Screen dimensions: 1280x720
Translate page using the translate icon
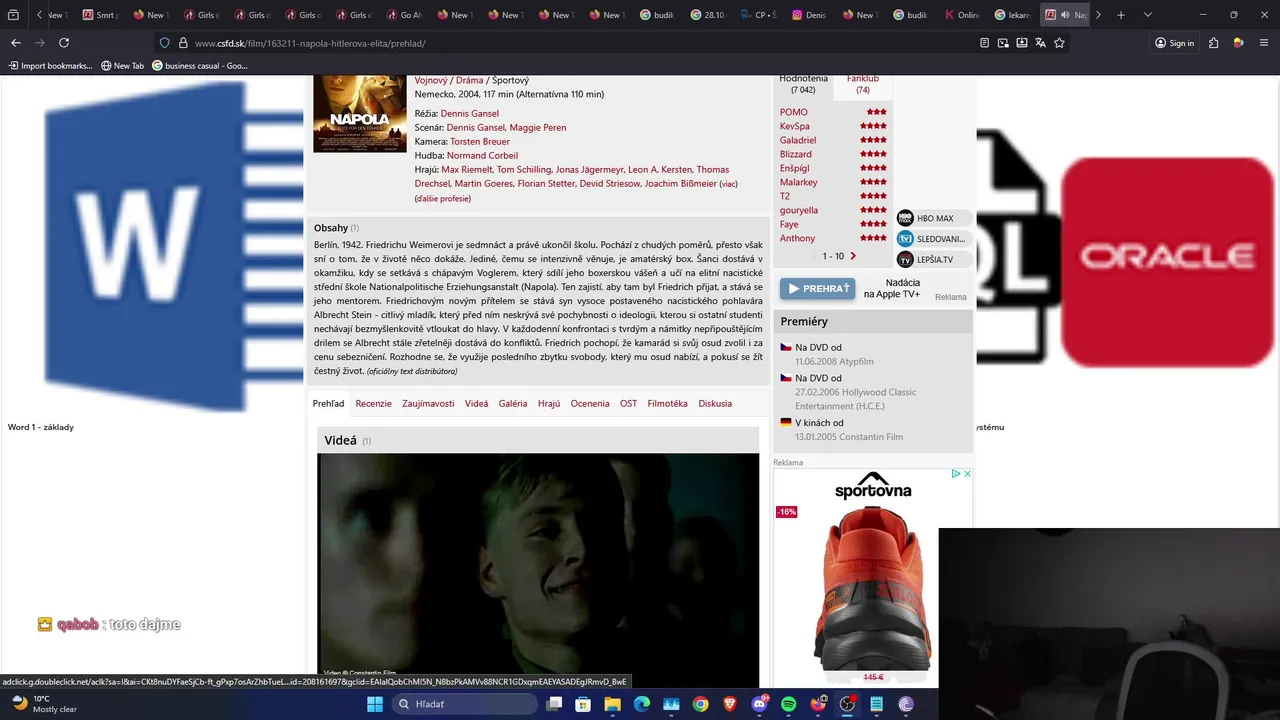1041,43
